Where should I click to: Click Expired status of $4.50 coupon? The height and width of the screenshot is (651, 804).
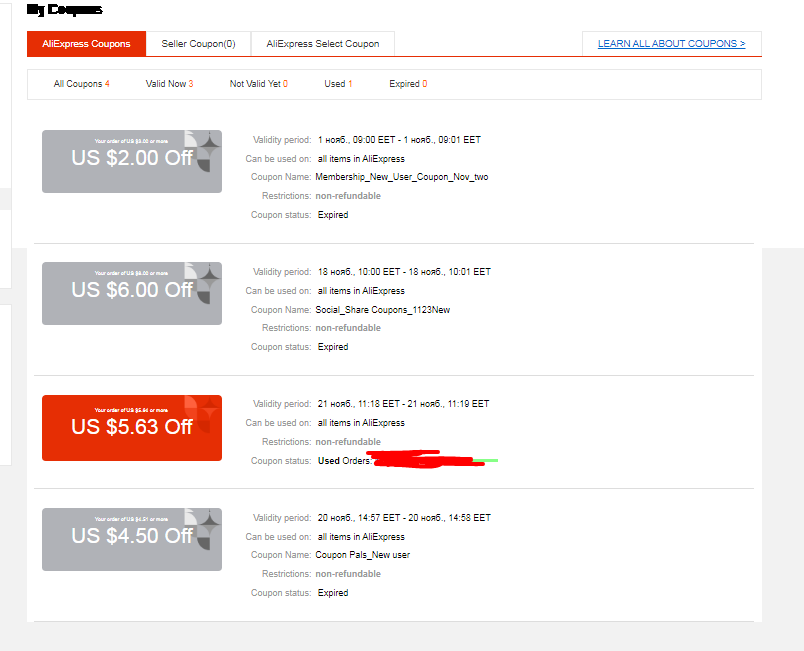[333, 593]
